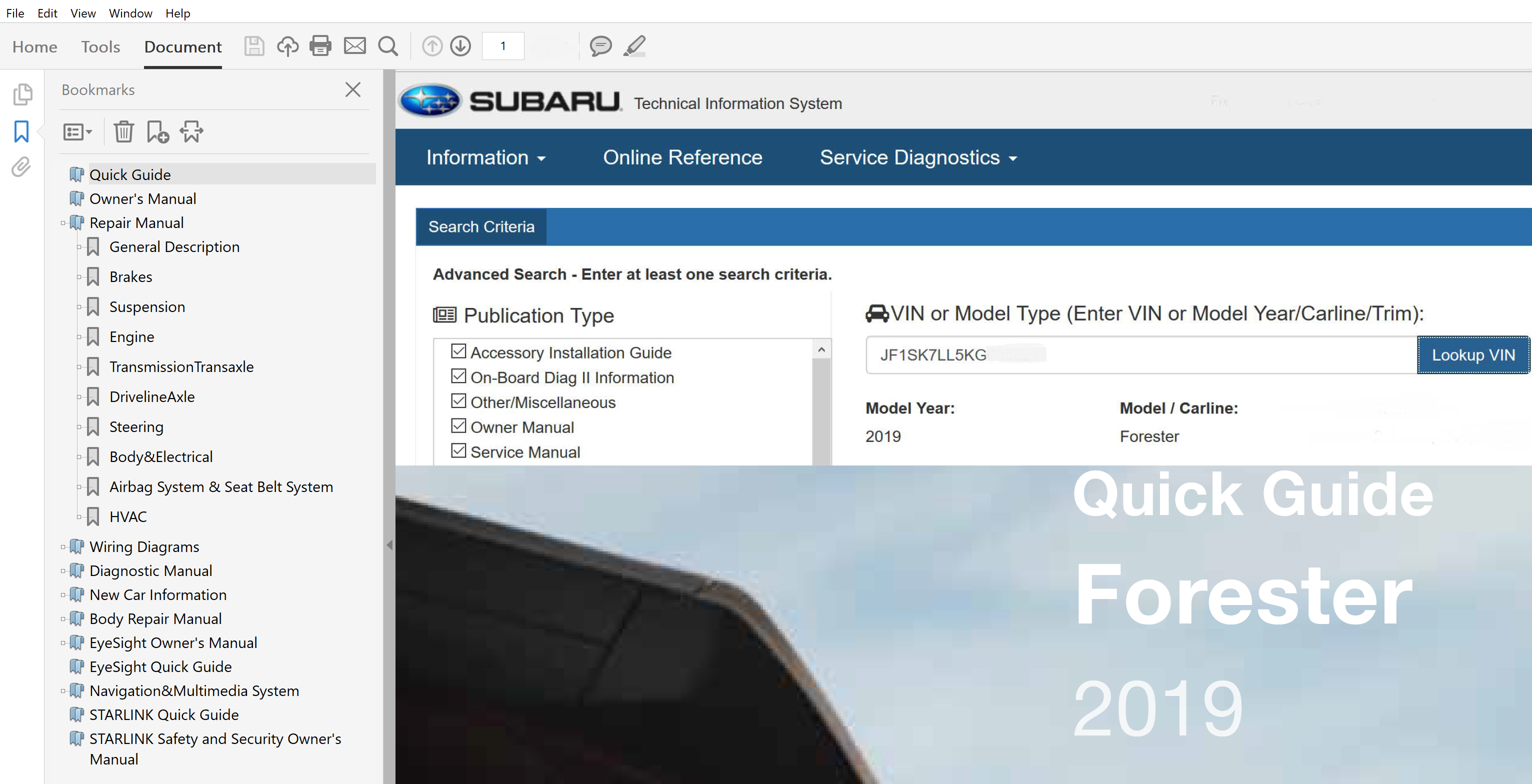Go to next page arrow
1532x784 pixels.
point(460,46)
